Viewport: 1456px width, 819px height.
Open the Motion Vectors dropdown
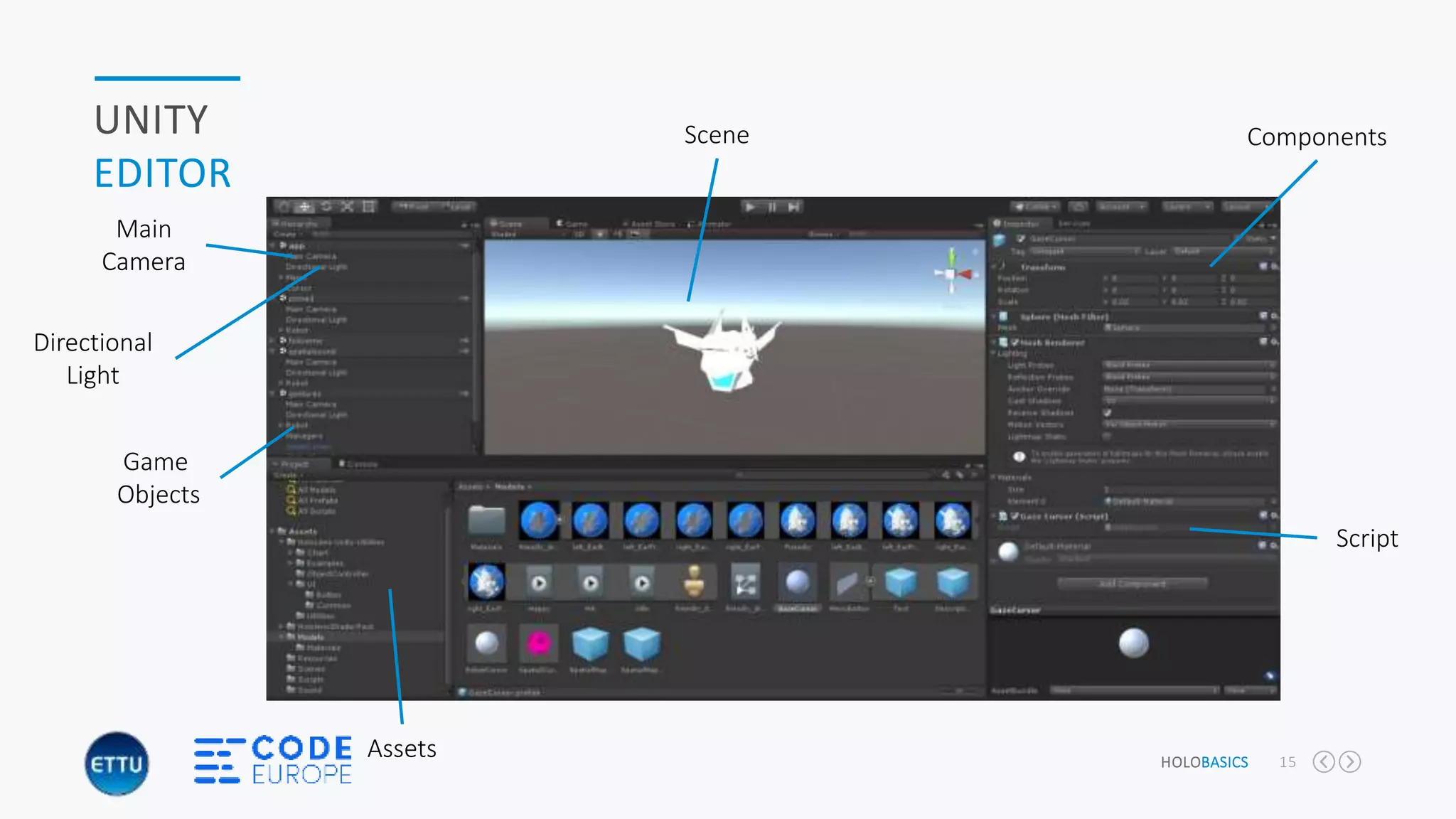tap(1189, 424)
